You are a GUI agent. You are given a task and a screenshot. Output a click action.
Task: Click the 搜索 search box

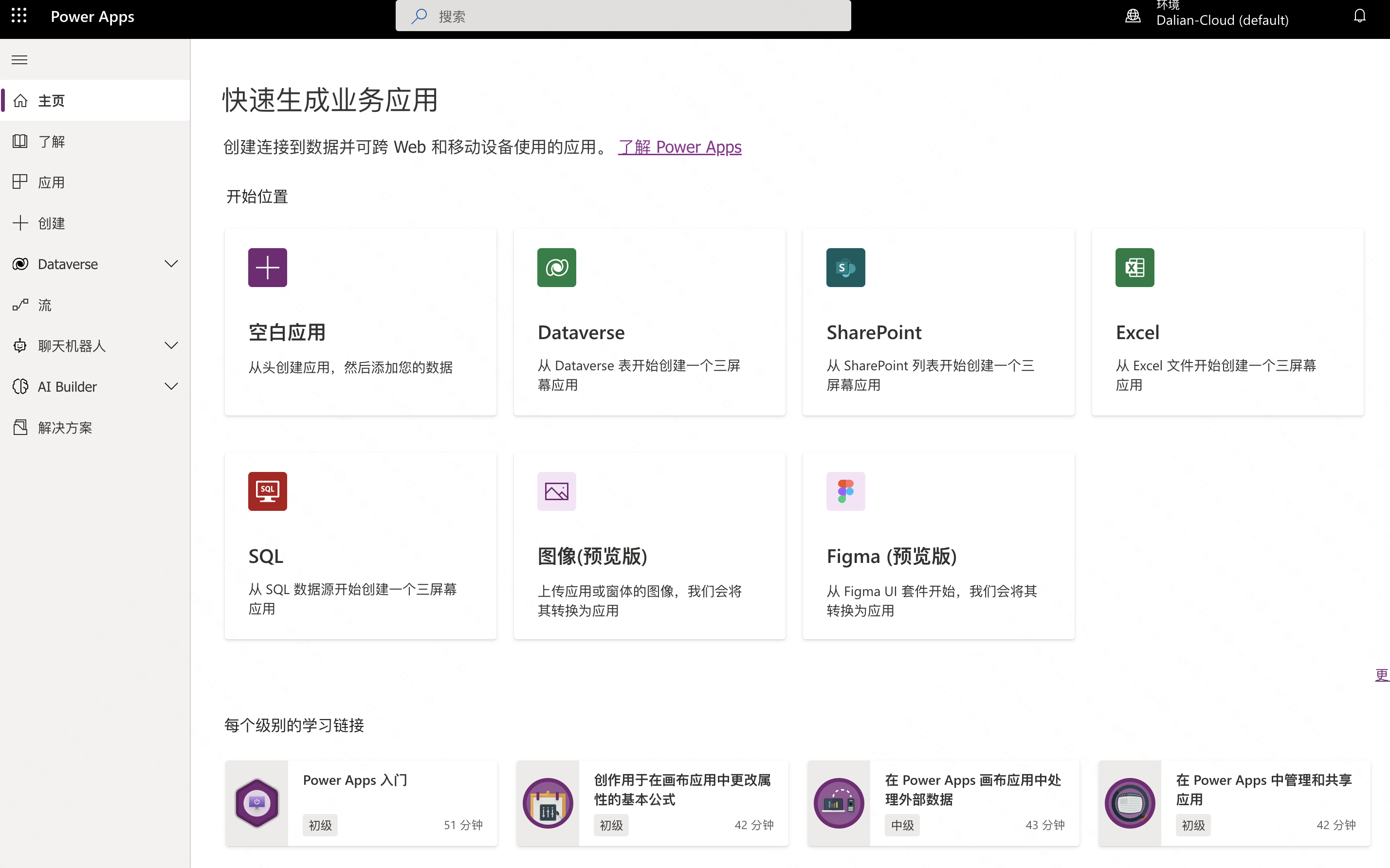623,16
